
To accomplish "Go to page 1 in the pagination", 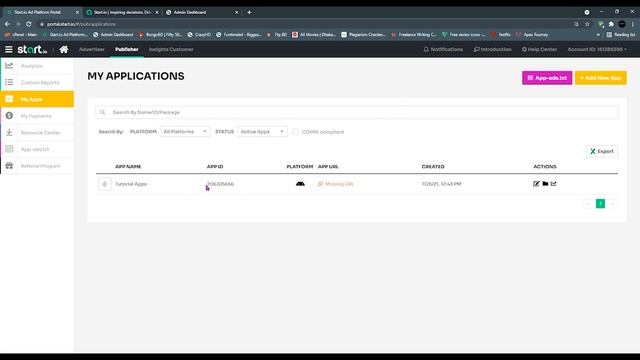I will coord(600,203).
